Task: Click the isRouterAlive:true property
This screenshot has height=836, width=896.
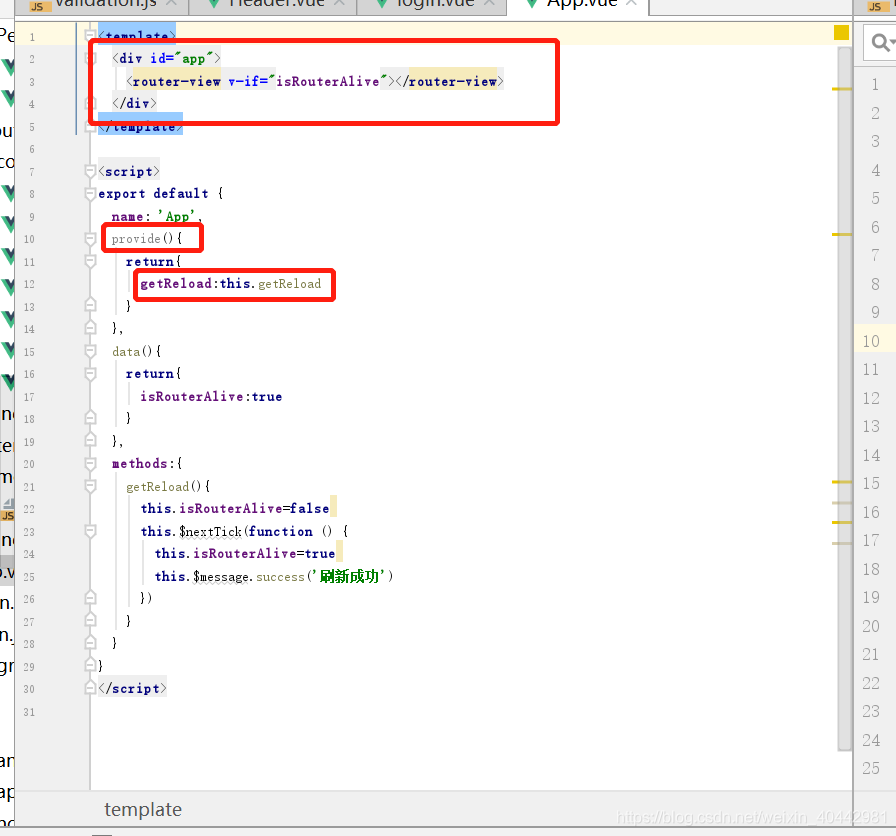Action: tap(211, 397)
